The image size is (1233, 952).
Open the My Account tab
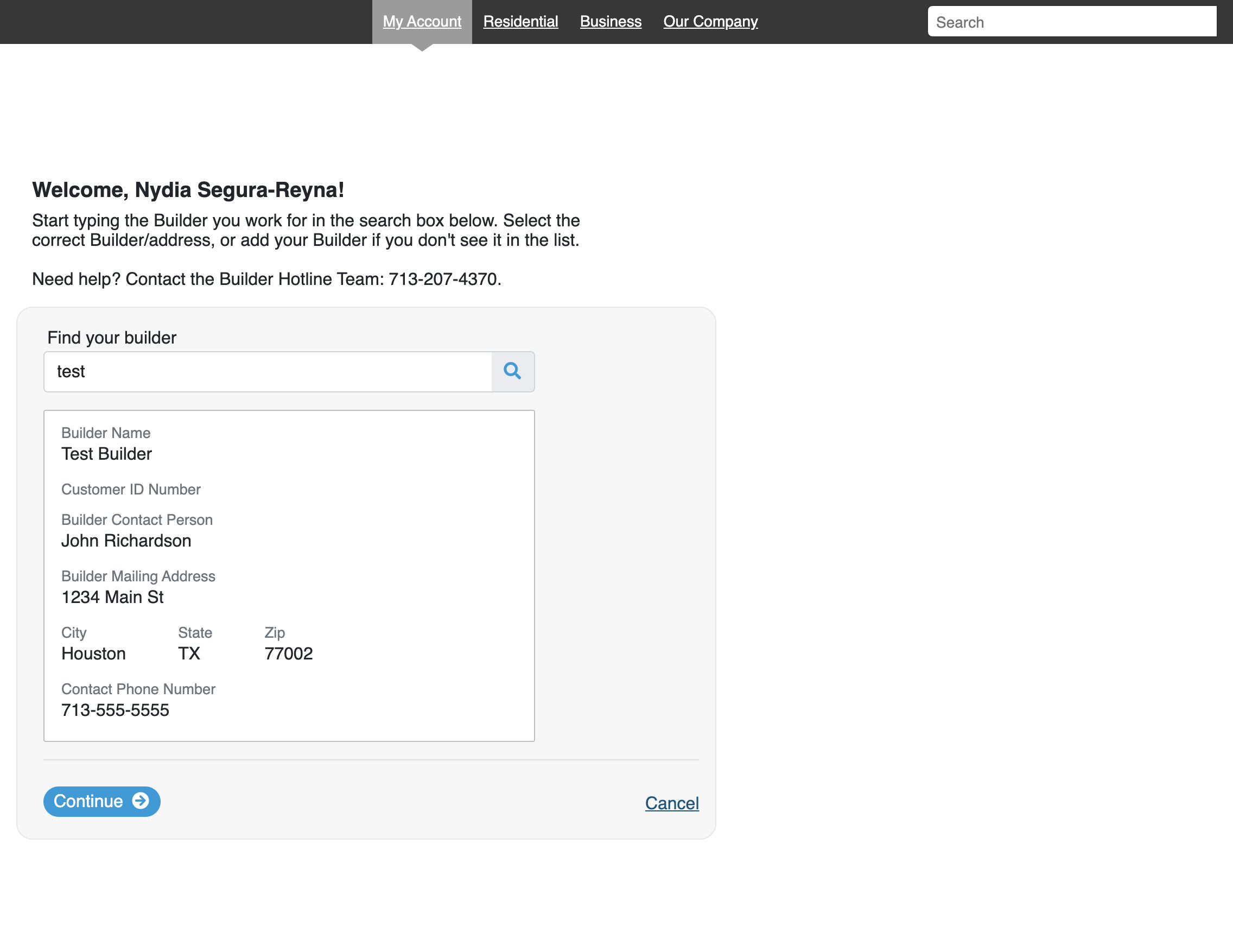[x=422, y=22]
